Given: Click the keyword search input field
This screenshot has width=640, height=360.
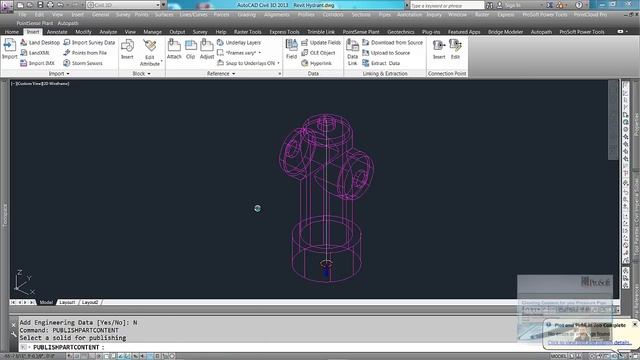Looking at the screenshot, I should click(447, 5).
